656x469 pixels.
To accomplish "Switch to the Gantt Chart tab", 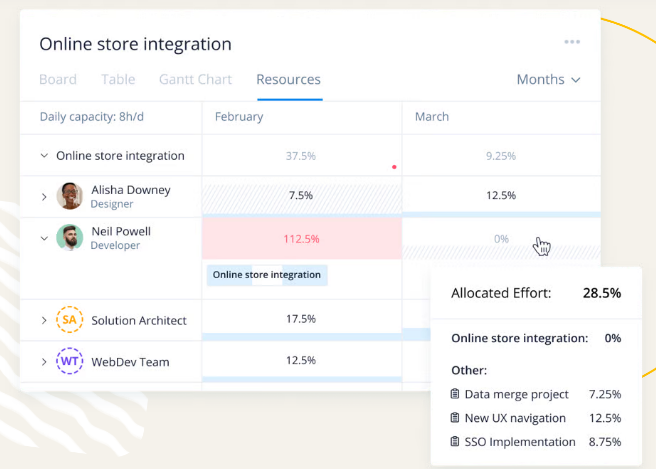I will [195, 80].
